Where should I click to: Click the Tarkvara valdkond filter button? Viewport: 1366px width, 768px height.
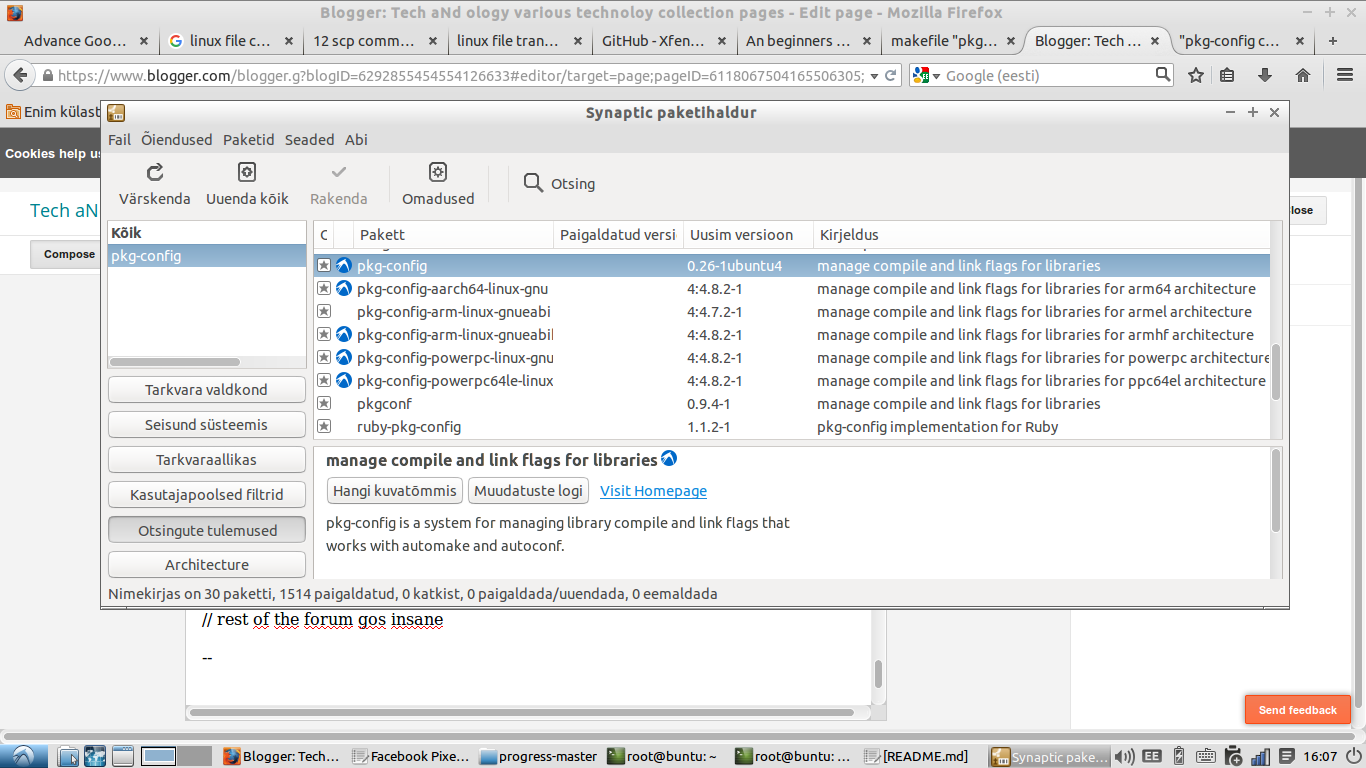pyautogui.click(x=206, y=389)
